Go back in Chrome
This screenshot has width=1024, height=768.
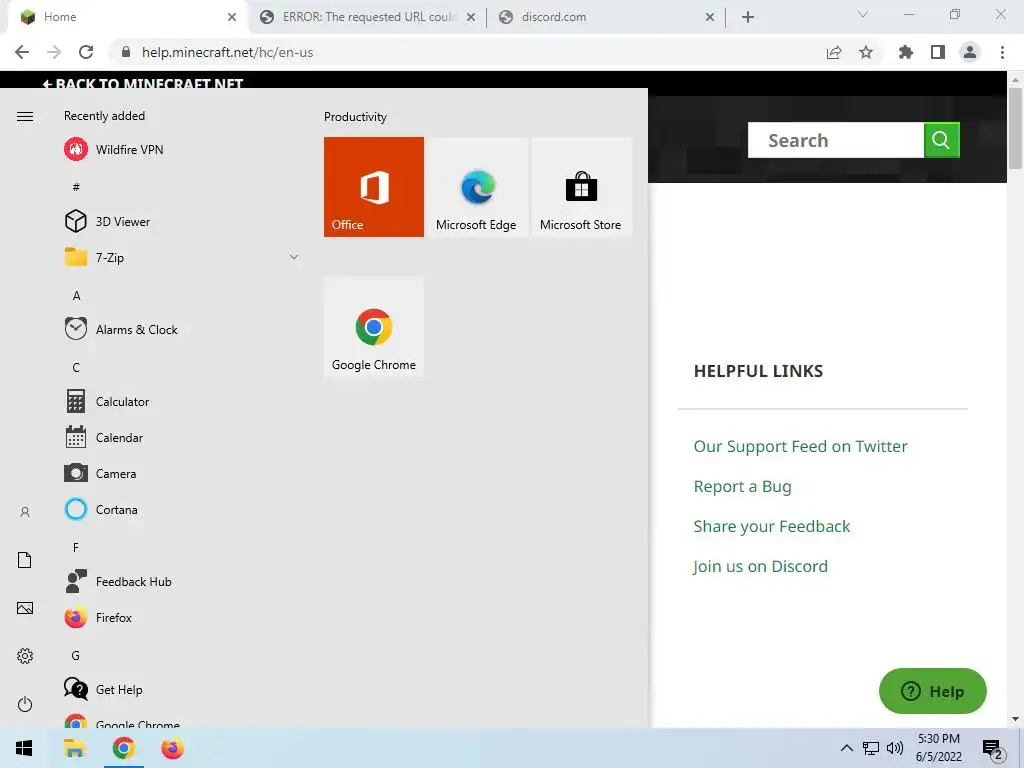22,52
